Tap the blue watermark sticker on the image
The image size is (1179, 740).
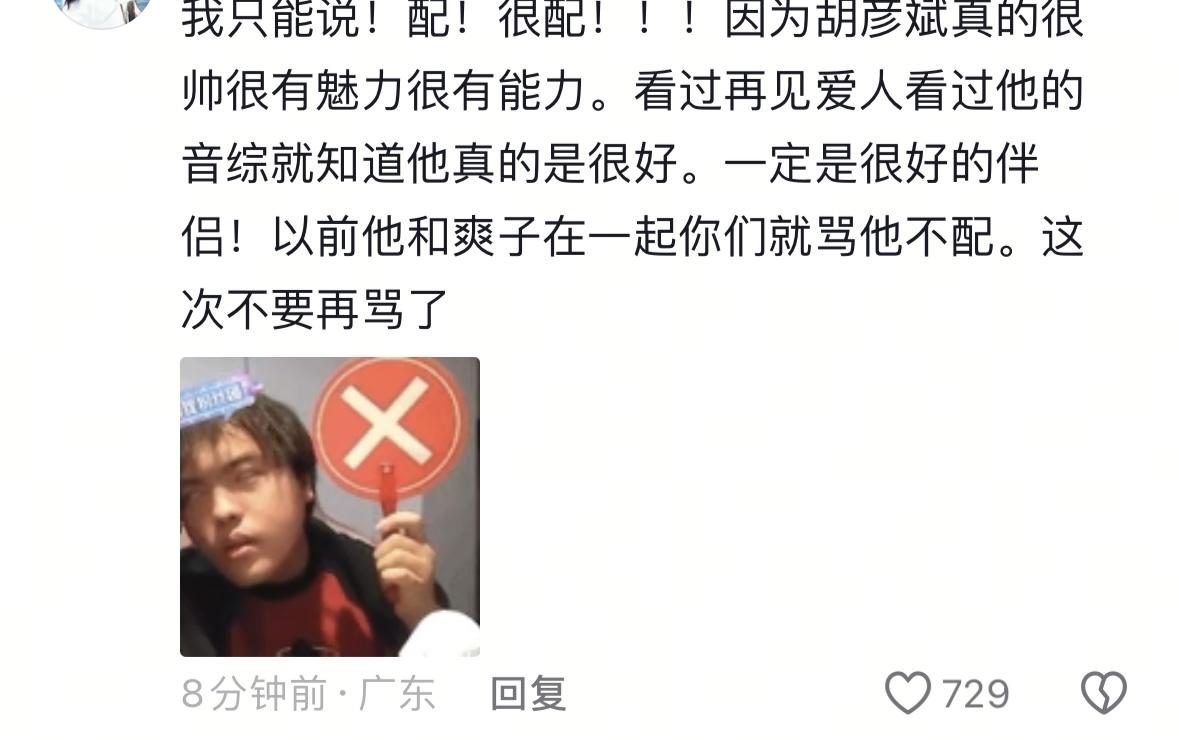click(x=217, y=396)
